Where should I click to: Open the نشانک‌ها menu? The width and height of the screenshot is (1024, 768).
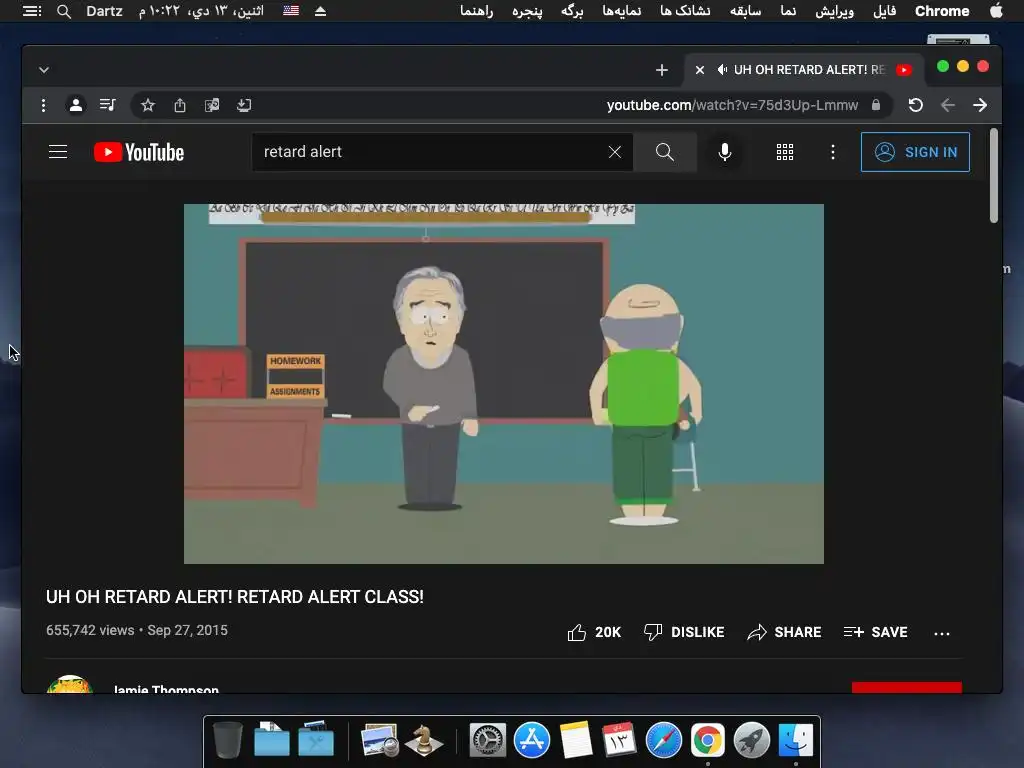pyautogui.click(x=685, y=11)
